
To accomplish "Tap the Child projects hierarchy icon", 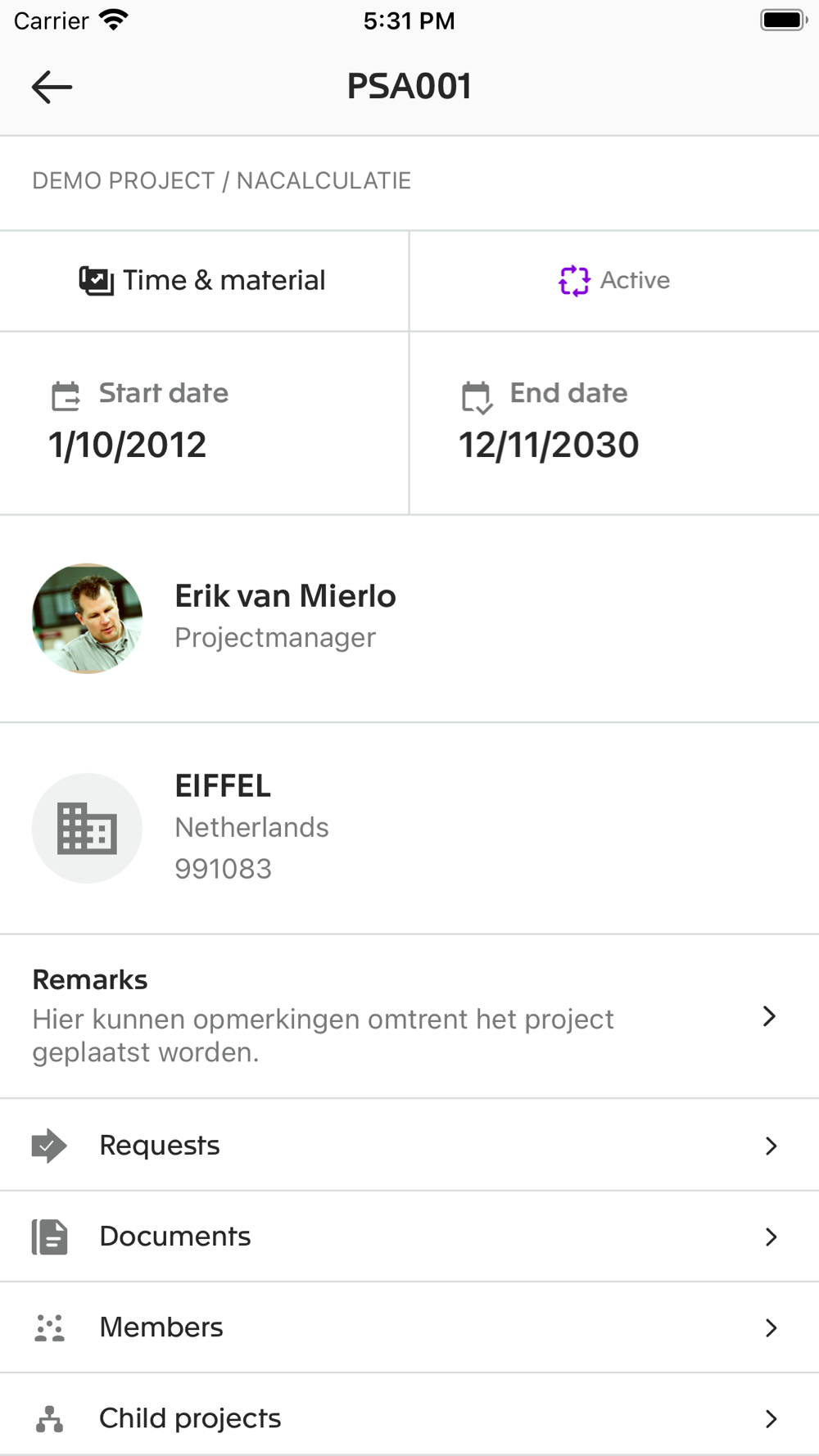I will coord(49,1418).
